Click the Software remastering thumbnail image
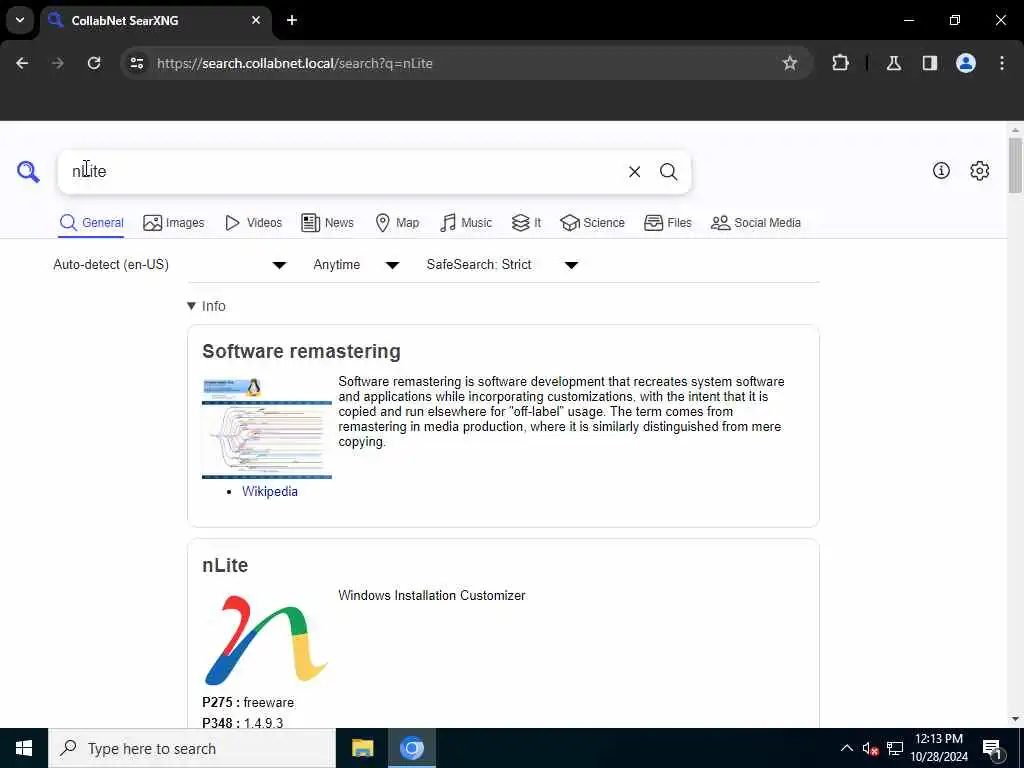The width and height of the screenshot is (1024, 768). [x=266, y=428]
